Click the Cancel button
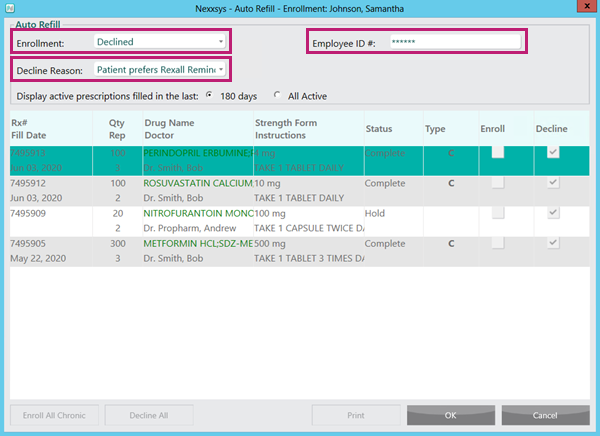This screenshot has height=436, width=600. coord(545,415)
